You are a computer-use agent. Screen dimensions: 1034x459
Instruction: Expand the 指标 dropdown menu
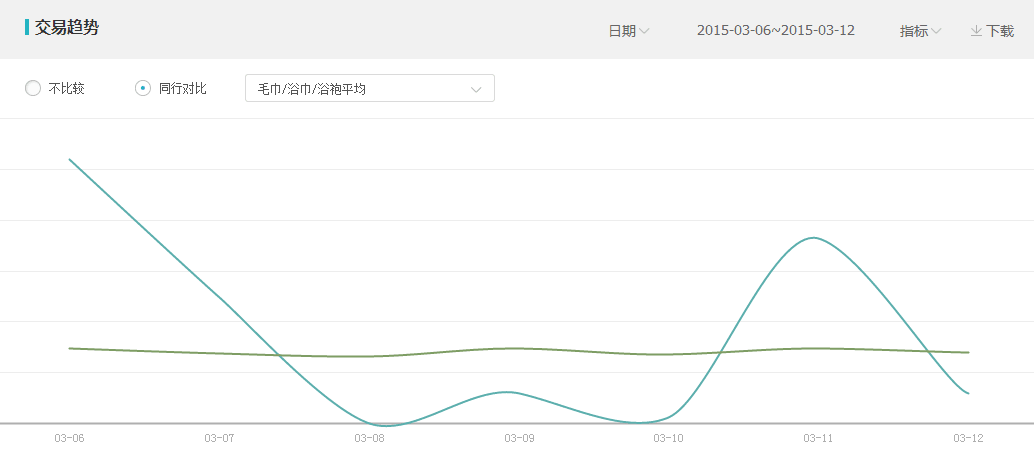pos(921,31)
